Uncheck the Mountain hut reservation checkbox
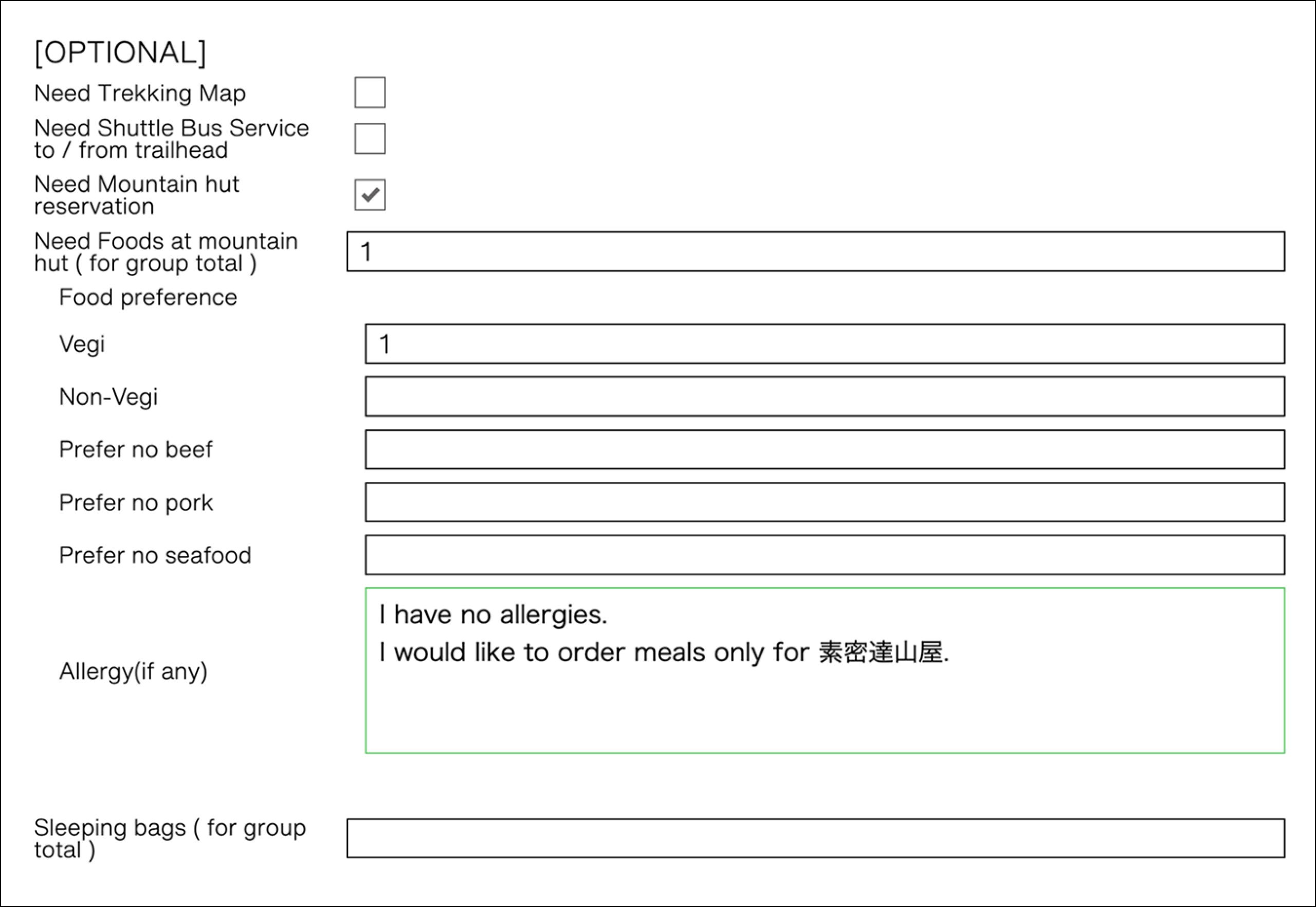 coord(370,195)
